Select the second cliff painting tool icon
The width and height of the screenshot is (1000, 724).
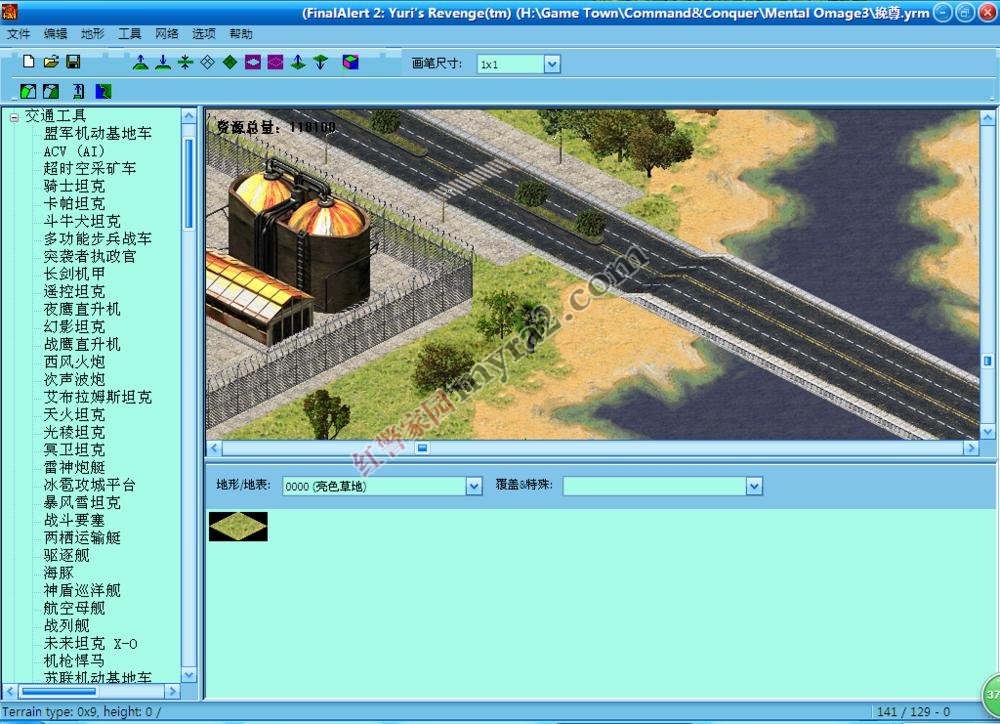pos(51,91)
